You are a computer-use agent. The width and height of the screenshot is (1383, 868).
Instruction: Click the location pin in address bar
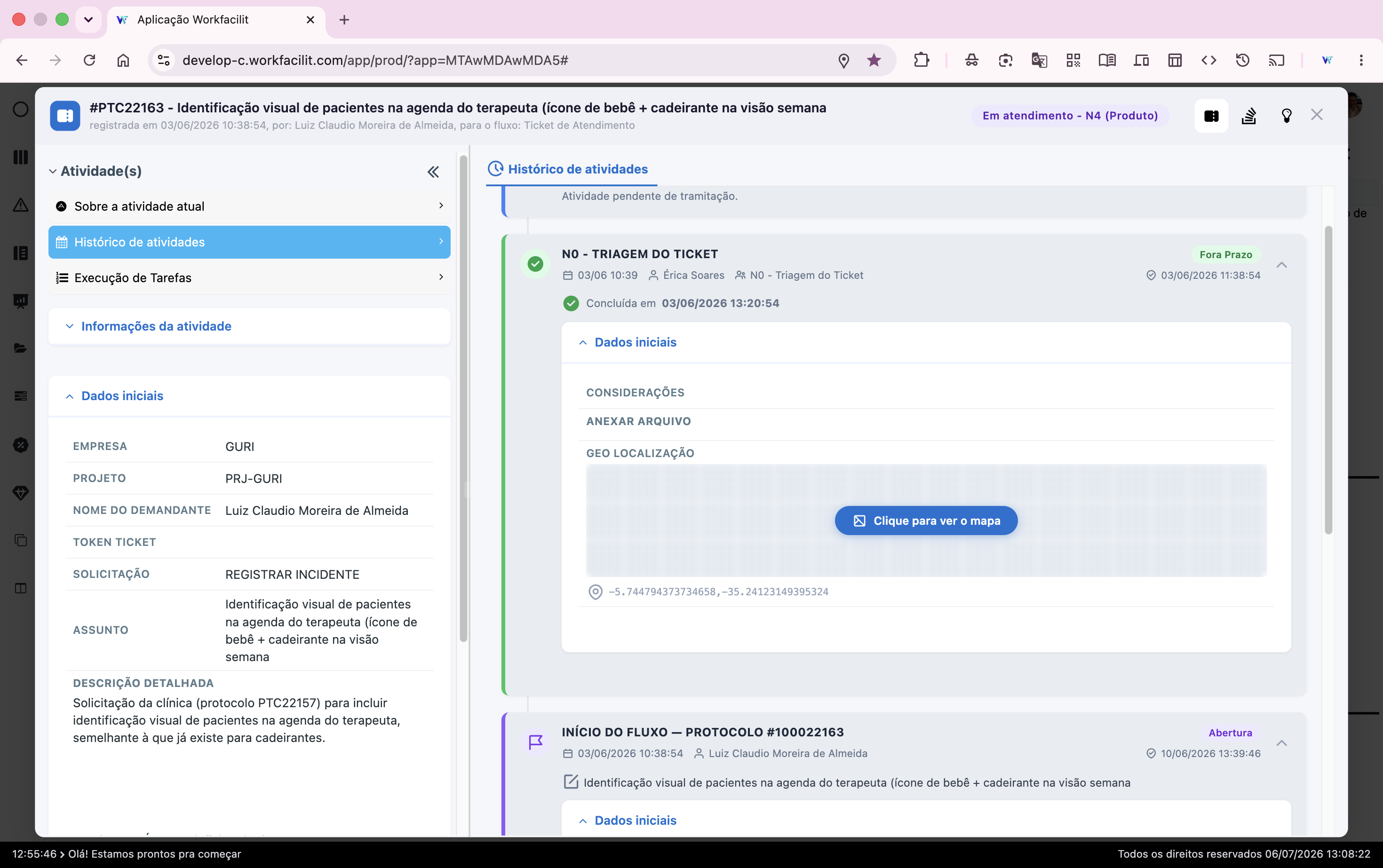(844, 60)
